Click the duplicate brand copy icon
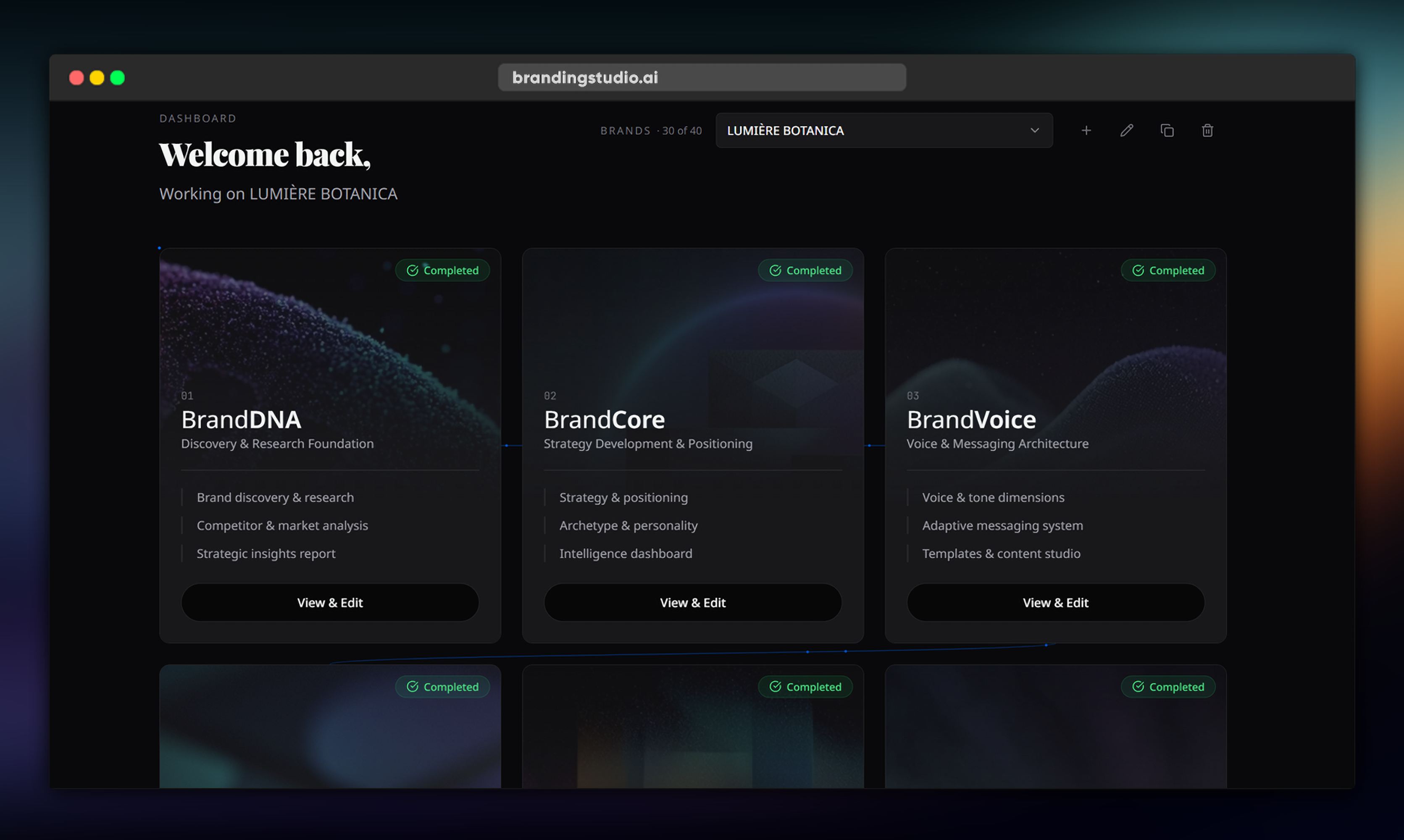1404x840 pixels. coord(1167,131)
